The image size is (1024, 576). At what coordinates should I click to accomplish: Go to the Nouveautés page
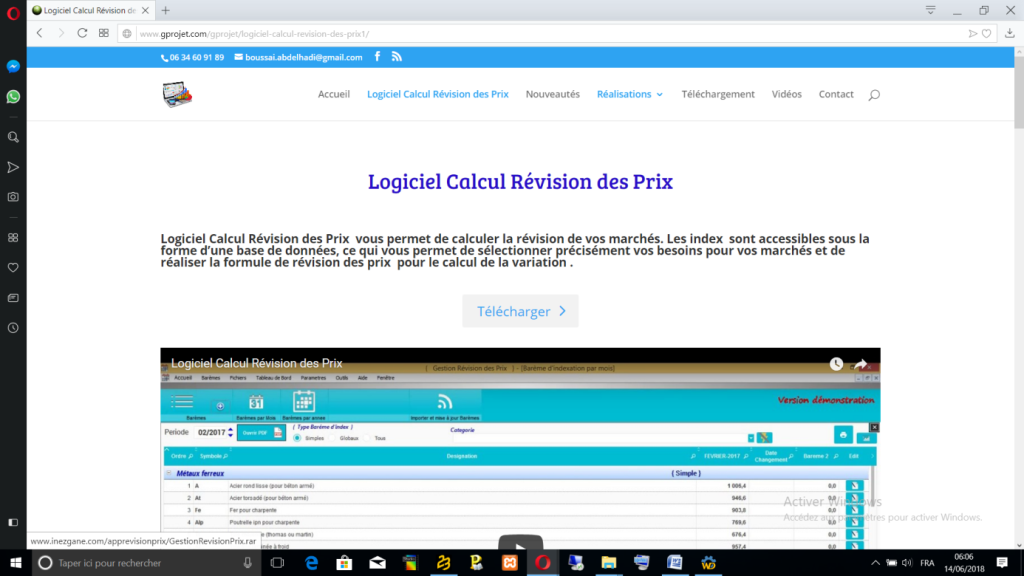pyautogui.click(x=552, y=94)
